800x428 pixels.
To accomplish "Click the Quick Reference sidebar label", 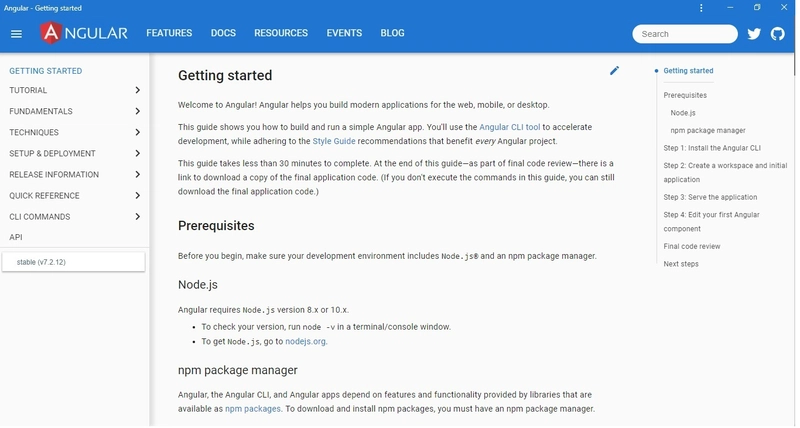I will coord(44,196).
